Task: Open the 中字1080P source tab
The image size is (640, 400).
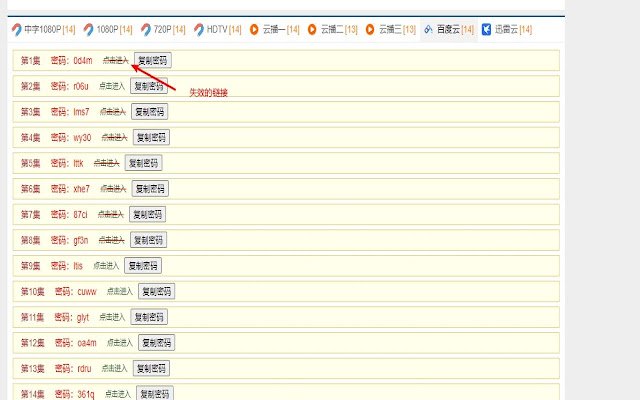Action: tap(43, 29)
